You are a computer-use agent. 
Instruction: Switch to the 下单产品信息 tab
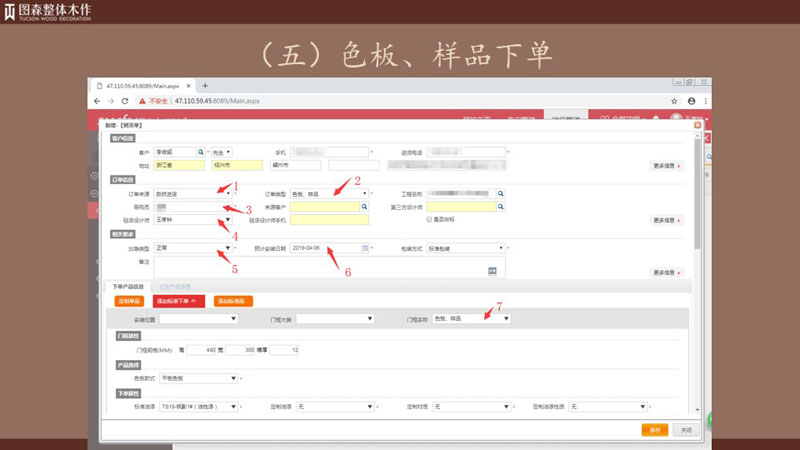click(x=126, y=286)
